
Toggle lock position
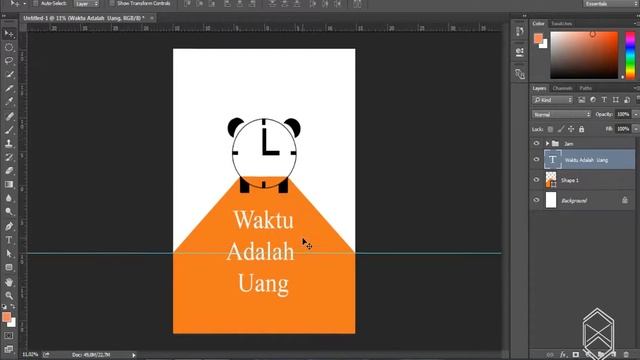click(571, 129)
